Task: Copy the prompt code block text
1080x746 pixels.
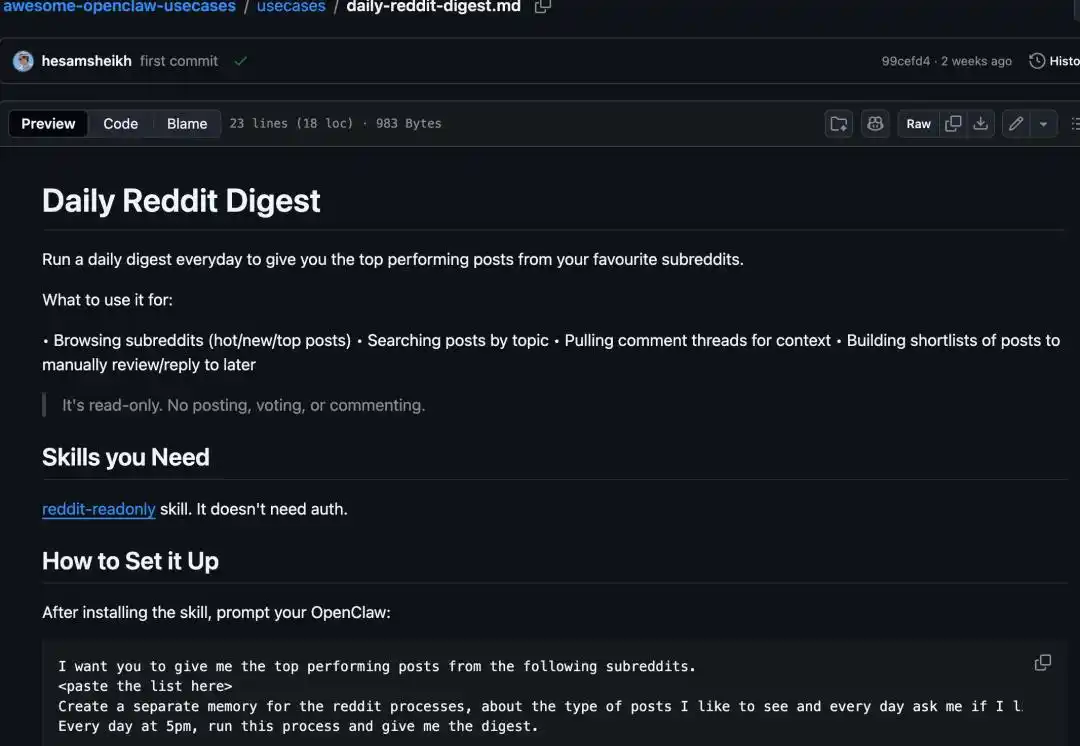Action: [x=1042, y=663]
